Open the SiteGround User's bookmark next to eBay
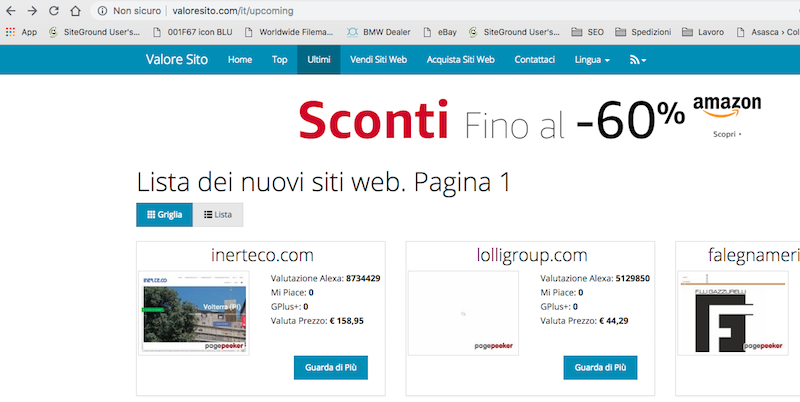 point(514,32)
